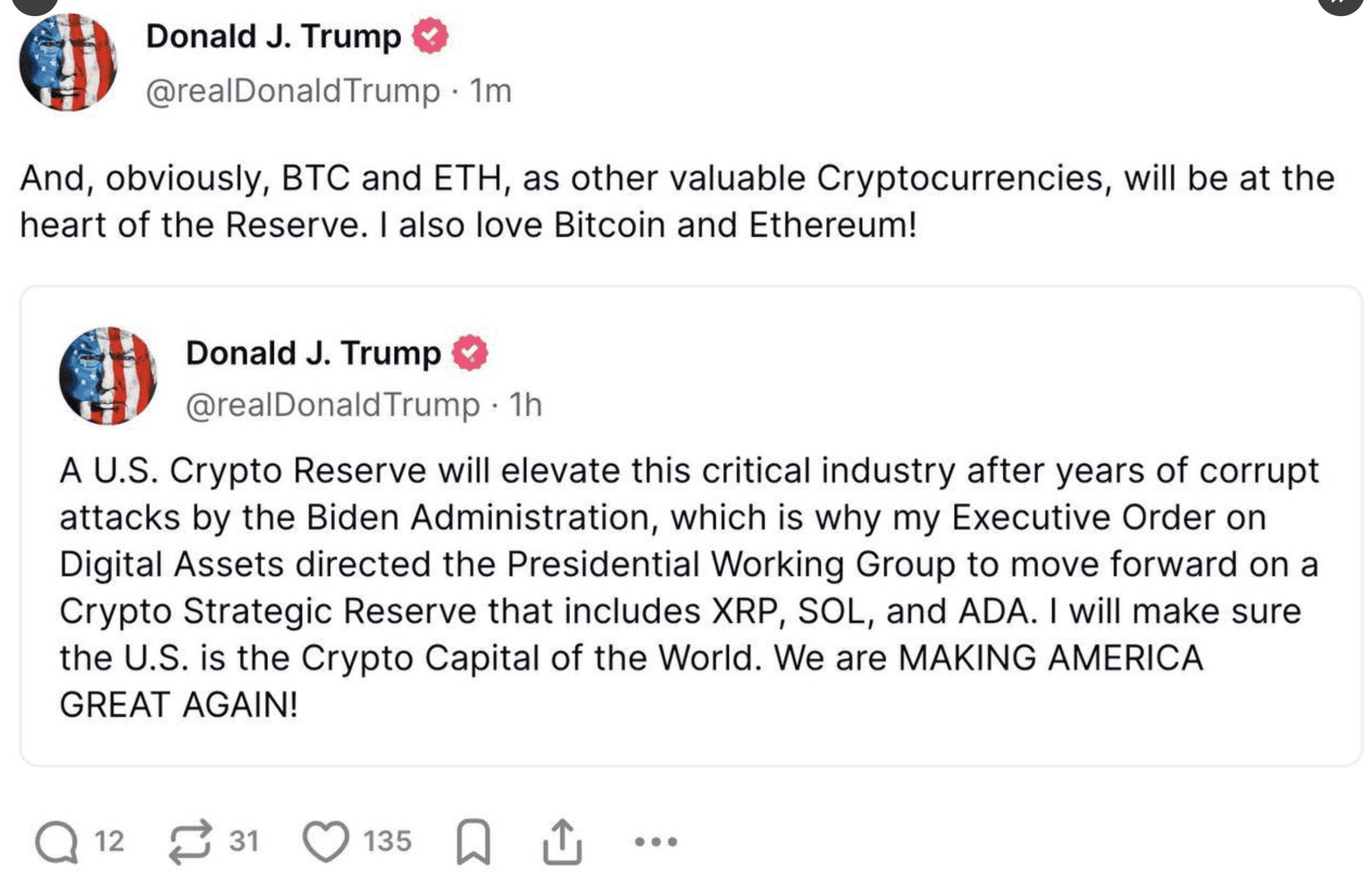Click the verified badge in the quoted post
The width and height of the screenshot is (1372, 882).
tap(470, 353)
